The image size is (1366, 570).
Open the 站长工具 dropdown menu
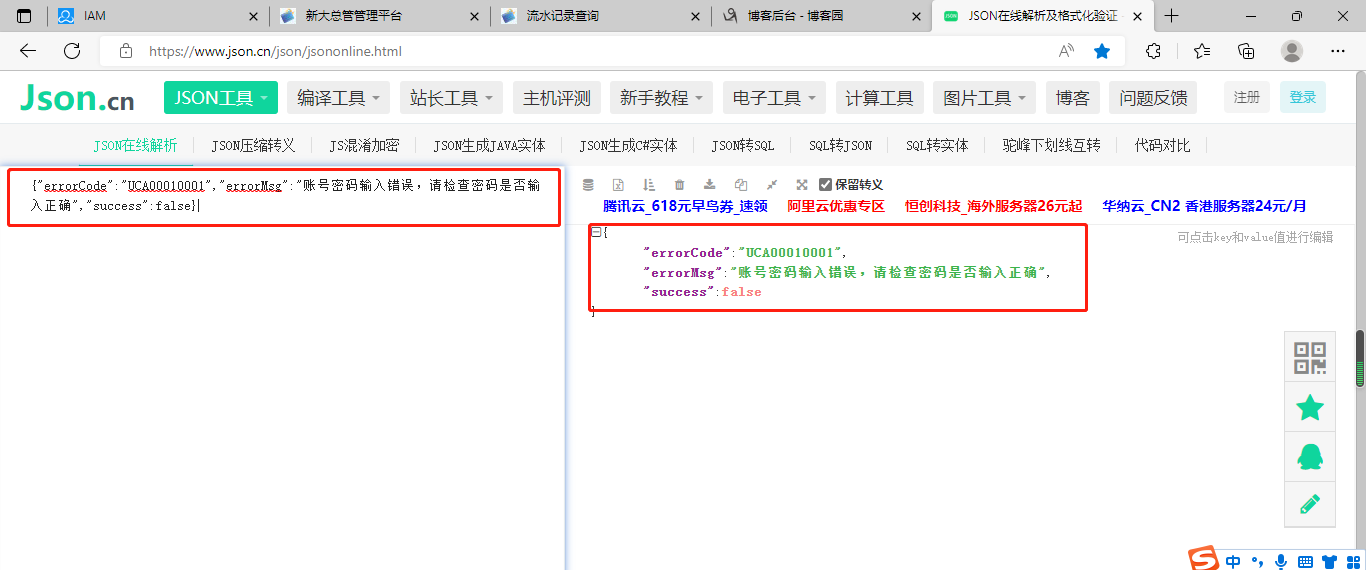(452, 98)
